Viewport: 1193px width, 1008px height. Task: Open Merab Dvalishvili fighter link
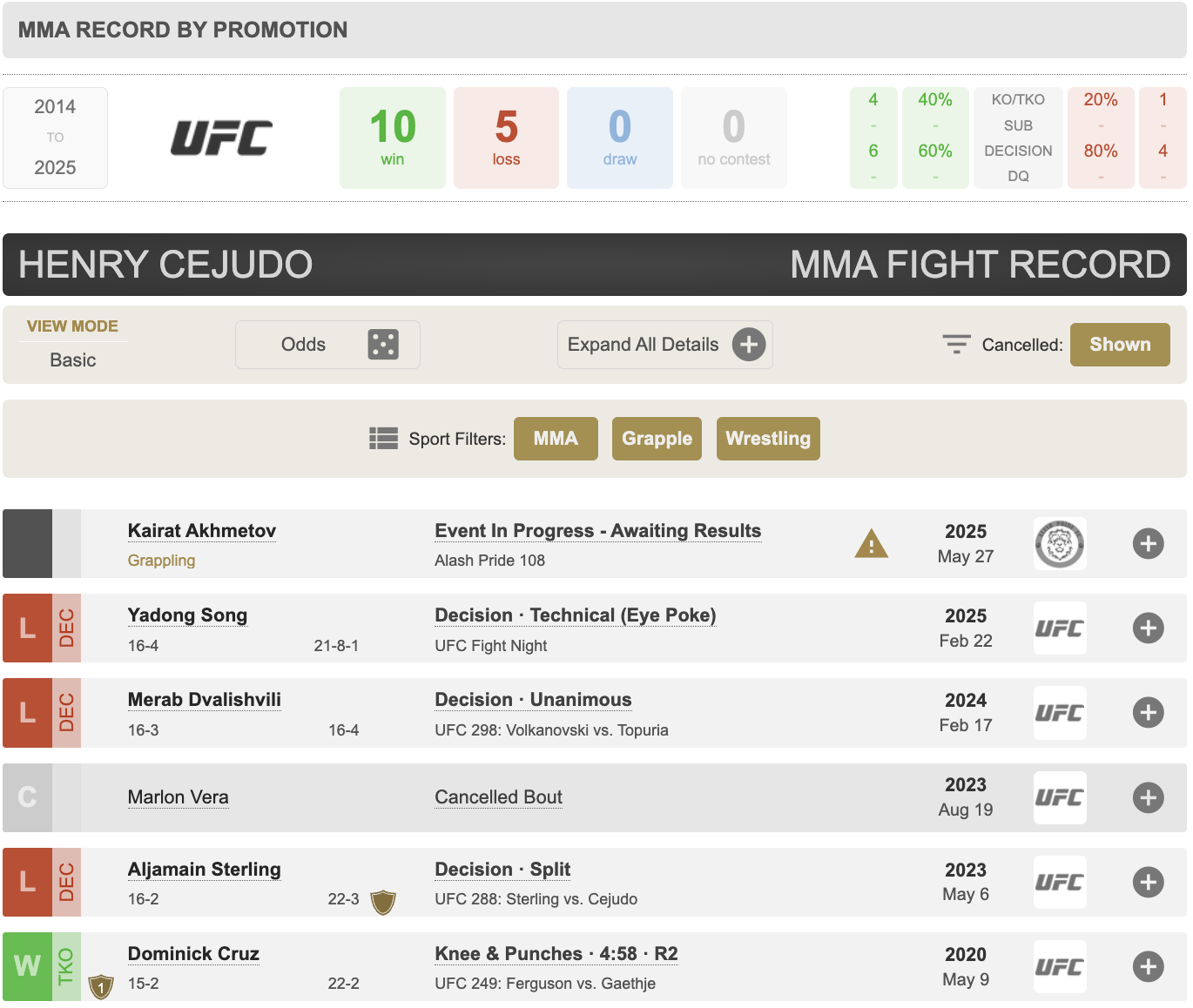(205, 700)
